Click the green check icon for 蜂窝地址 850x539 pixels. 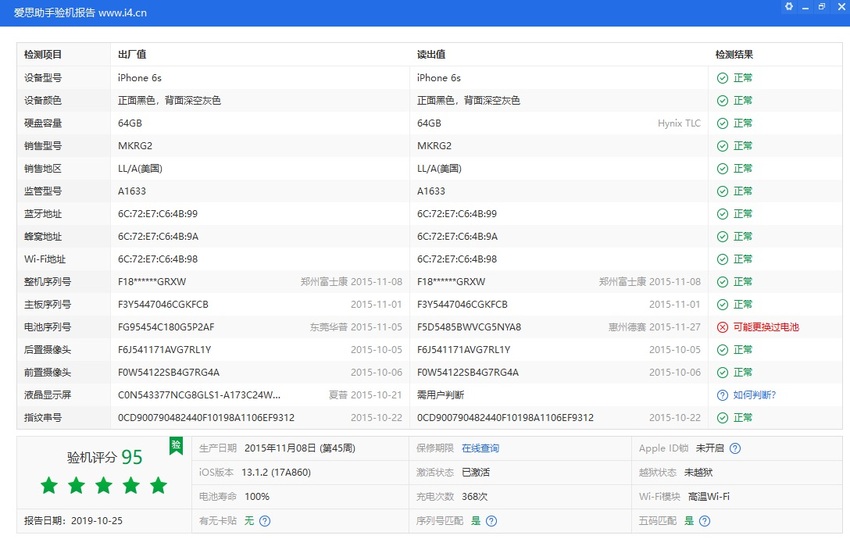(x=722, y=237)
